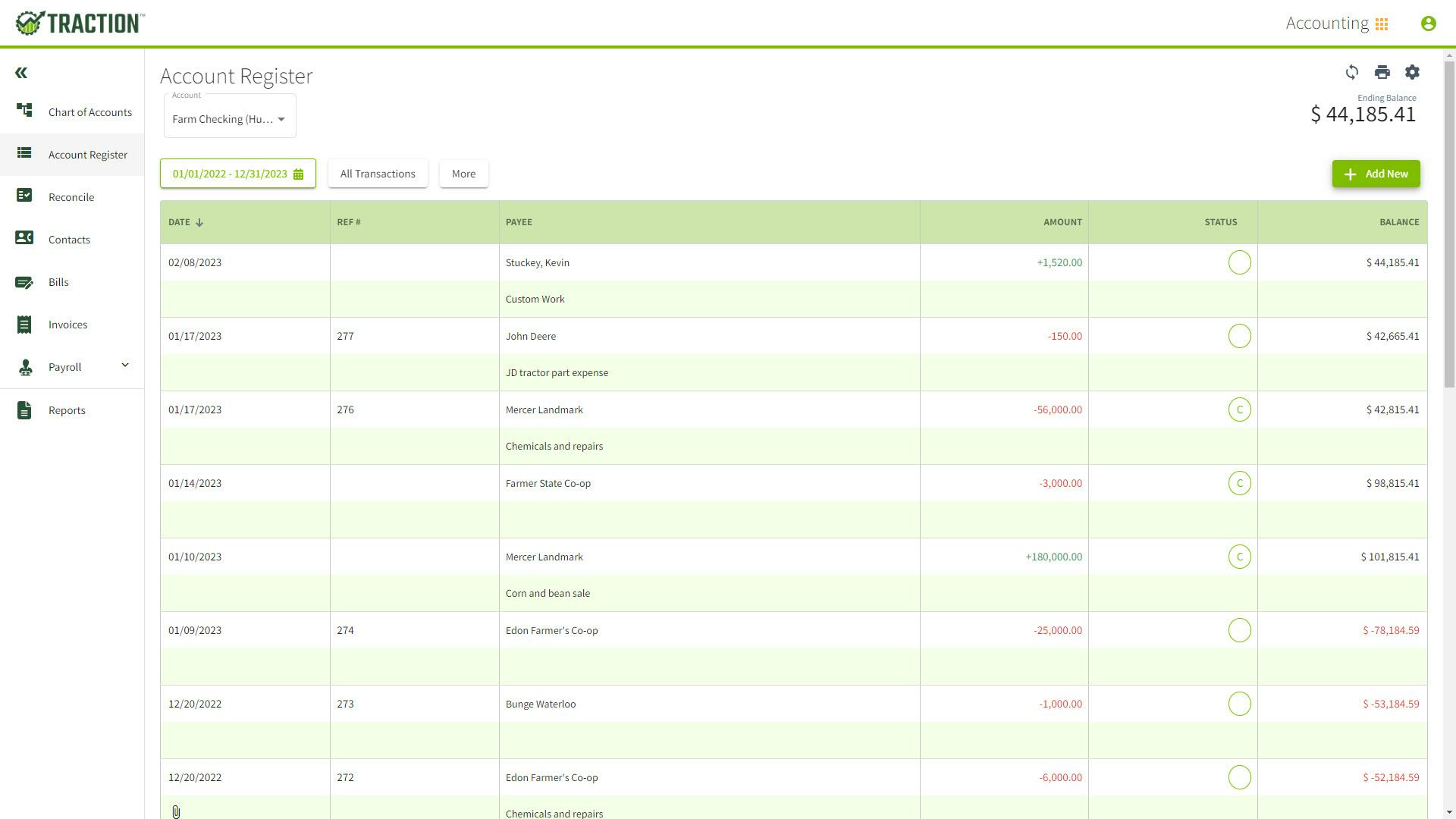Click the scrollbar down arrow
The height and width of the screenshot is (819, 1456).
1450,813
